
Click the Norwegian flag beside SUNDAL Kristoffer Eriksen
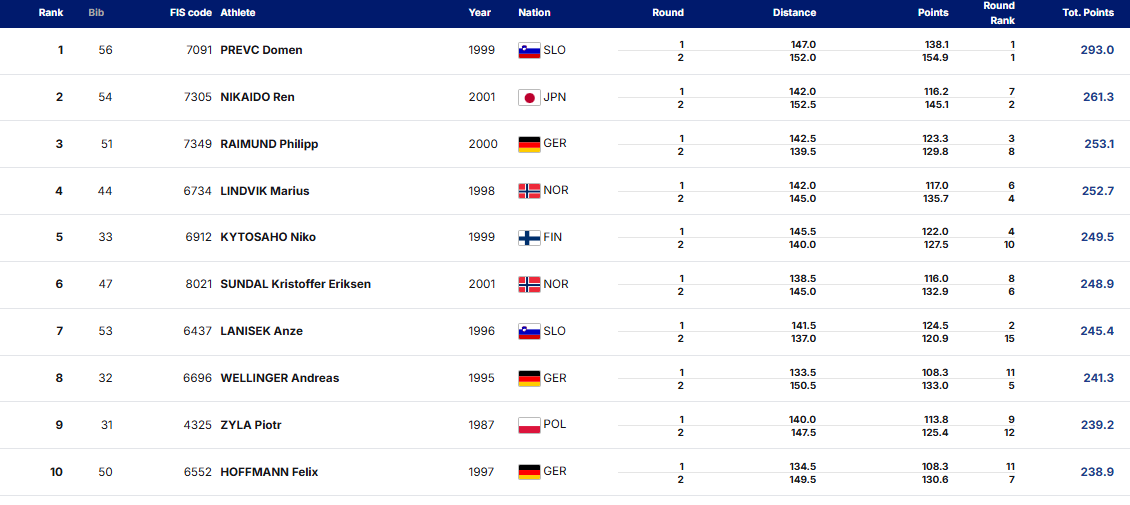pyautogui.click(x=529, y=284)
